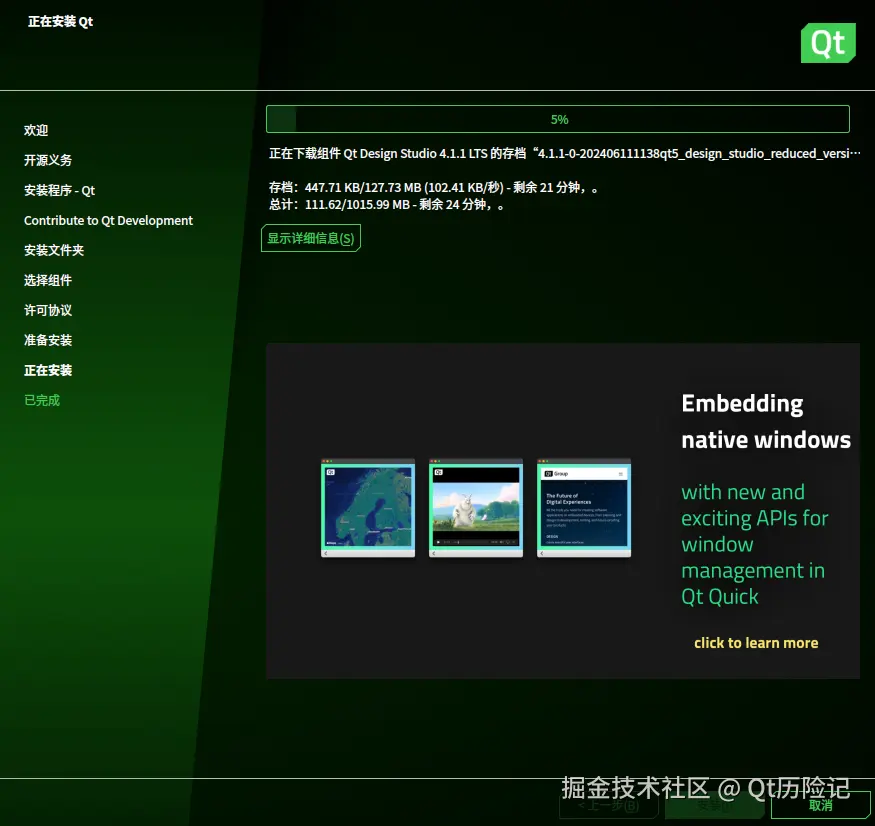Click the 取消 cancel button

(820, 805)
